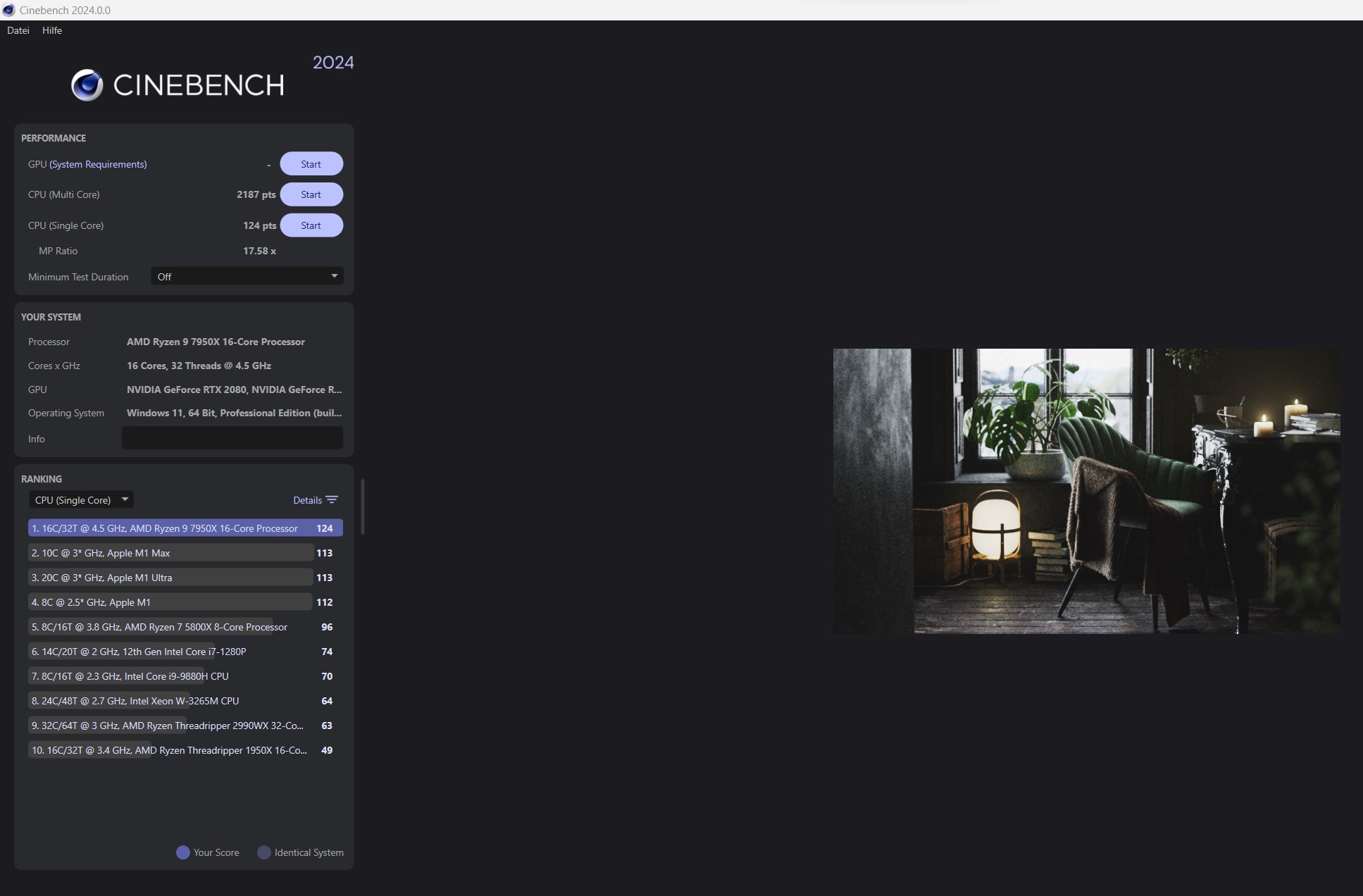Open the Datei menu
The image size is (1363, 896).
(18, 30)
